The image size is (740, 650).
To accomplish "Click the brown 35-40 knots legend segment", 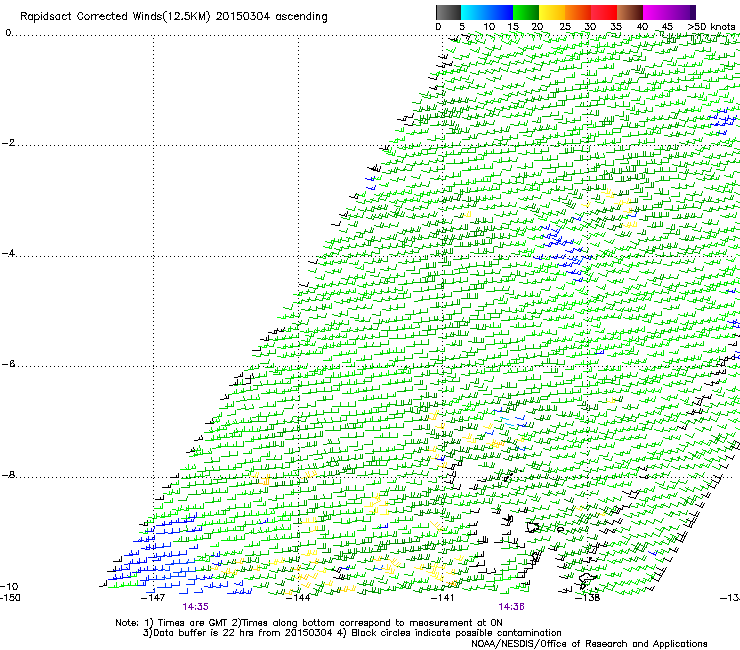I will click(x=630, y=12).
